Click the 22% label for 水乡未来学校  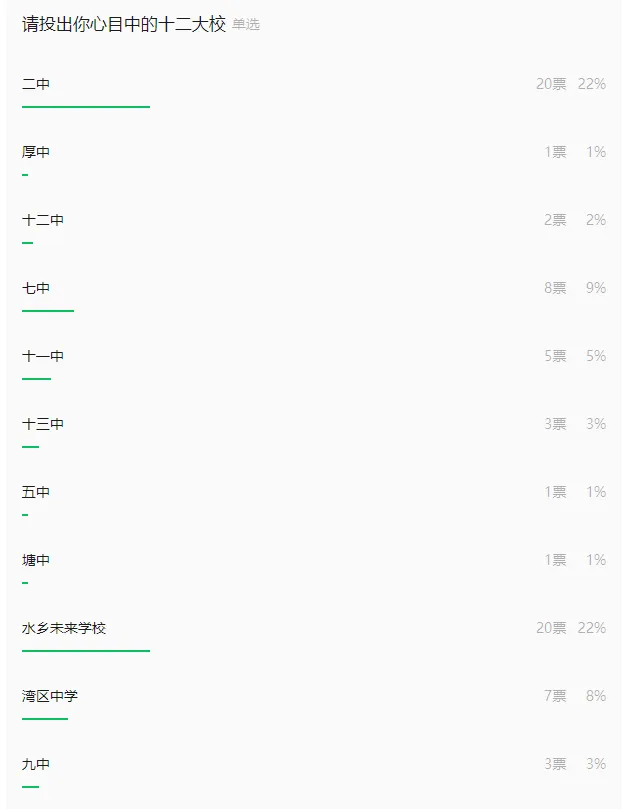coord(592,628)
